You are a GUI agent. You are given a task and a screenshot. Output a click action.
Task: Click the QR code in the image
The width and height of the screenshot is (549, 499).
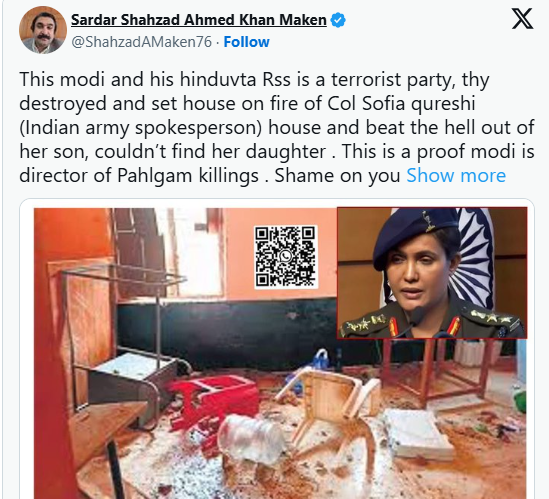click(x=286, y=257)
